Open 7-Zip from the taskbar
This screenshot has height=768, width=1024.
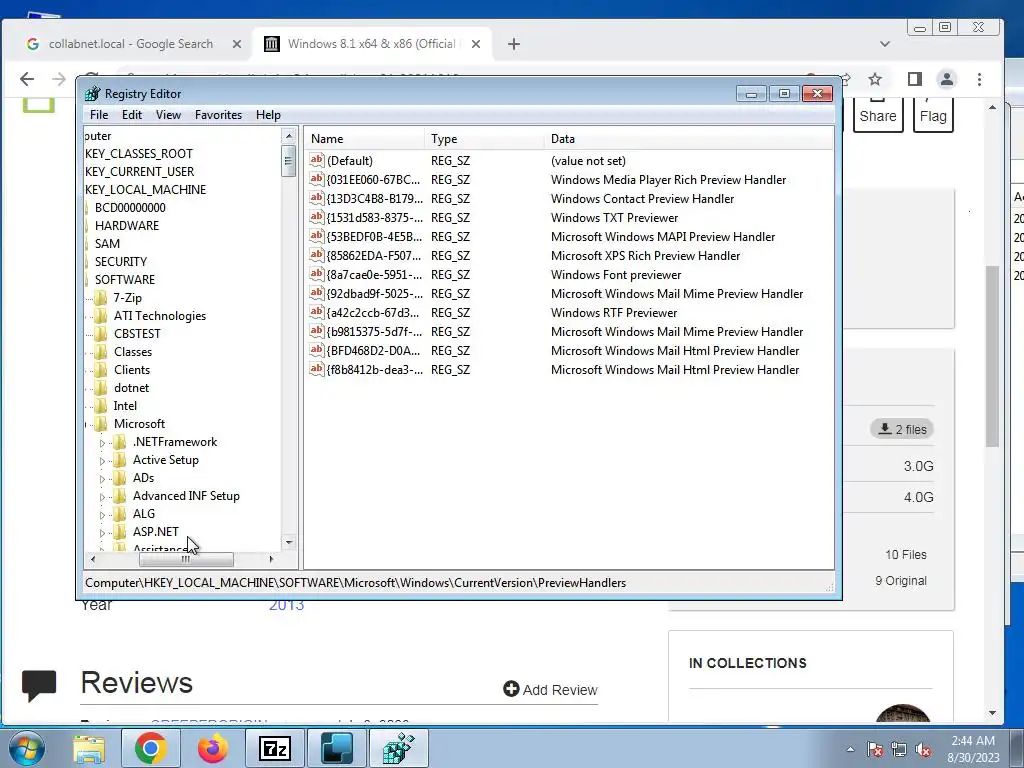tap(275, 748)
